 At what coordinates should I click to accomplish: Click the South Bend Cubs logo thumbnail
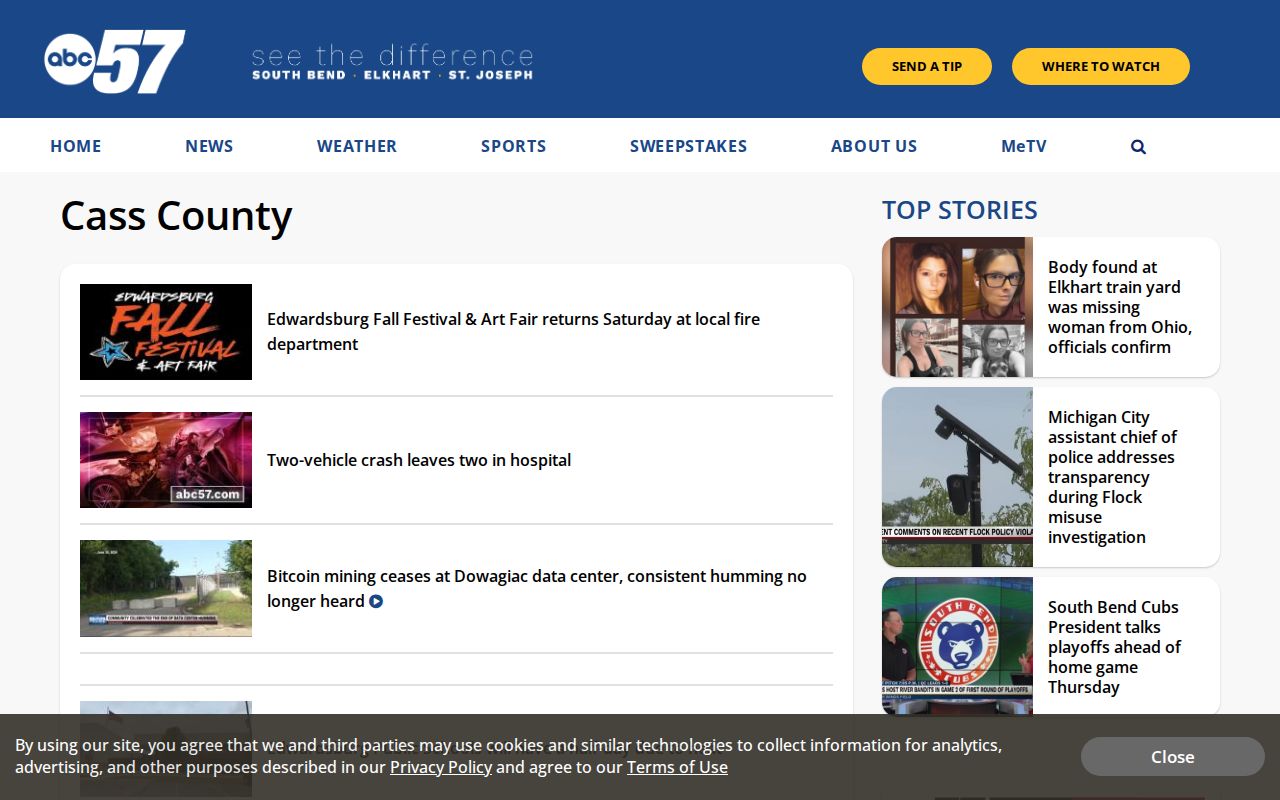pyautogui.click(x=957, y=646)
